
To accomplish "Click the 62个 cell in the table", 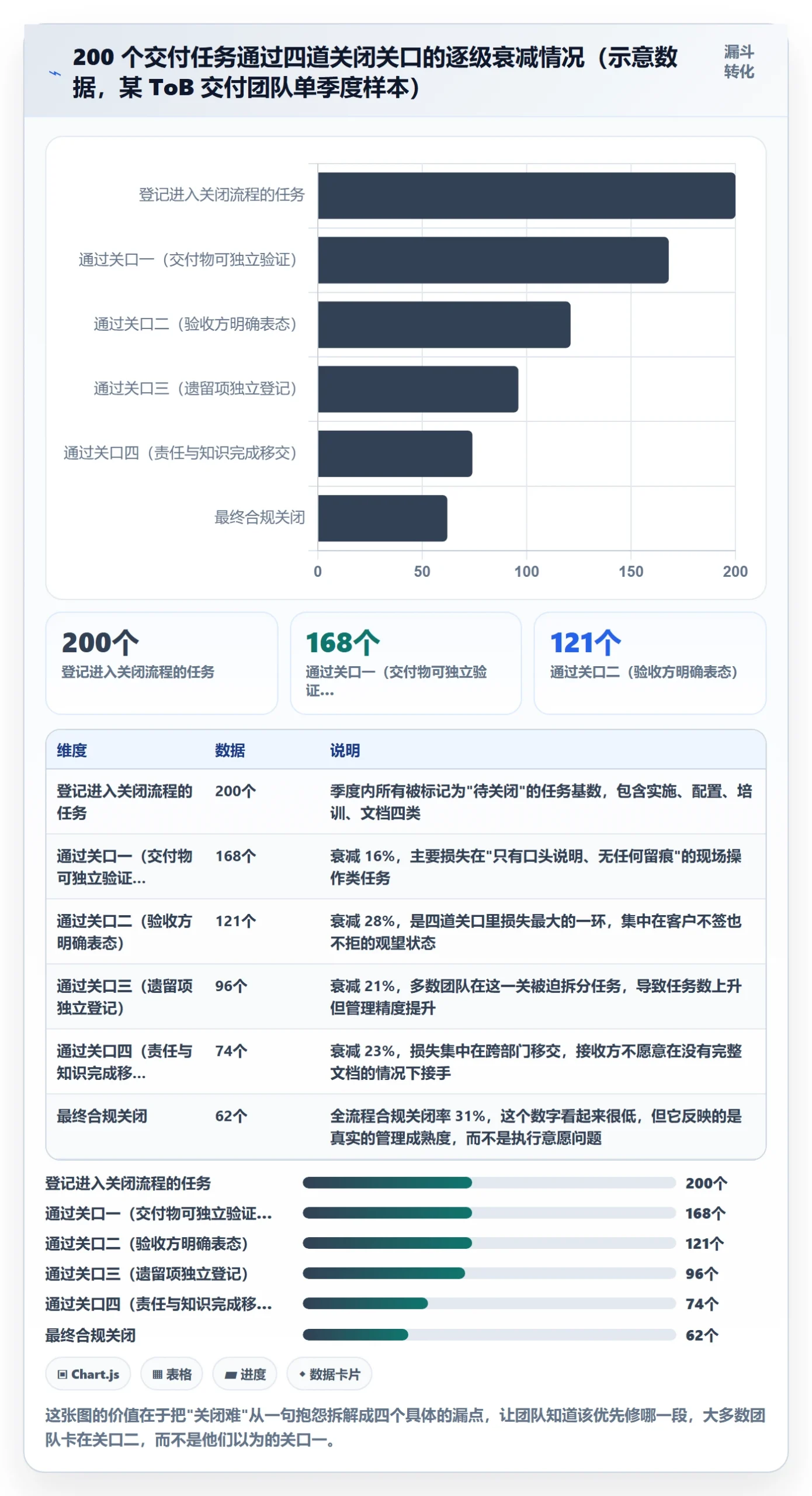I will pyautogui.click(x=231, y=1116).
